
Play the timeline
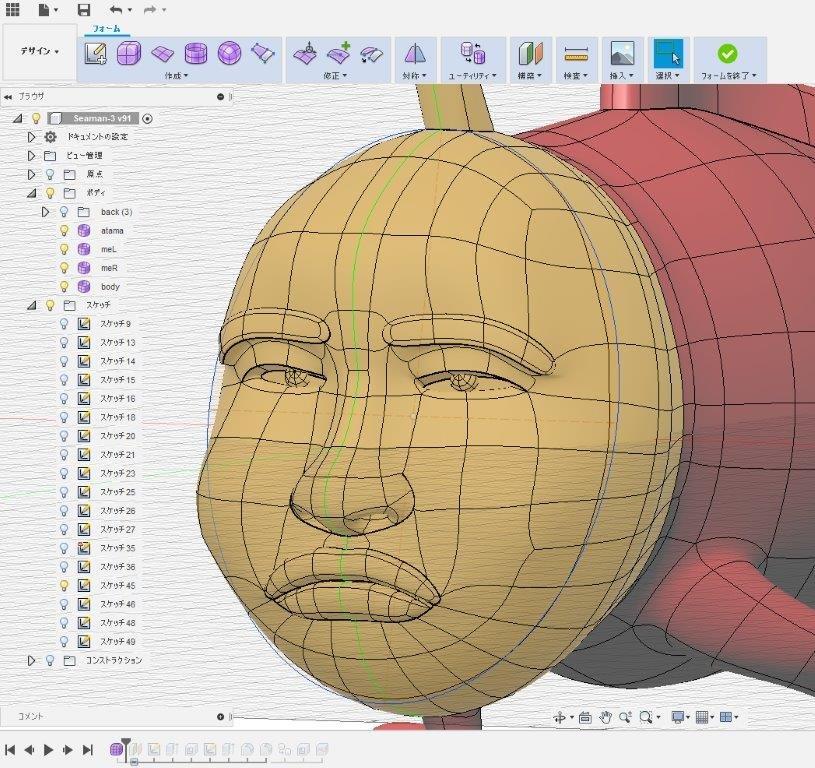click(48, 749)
